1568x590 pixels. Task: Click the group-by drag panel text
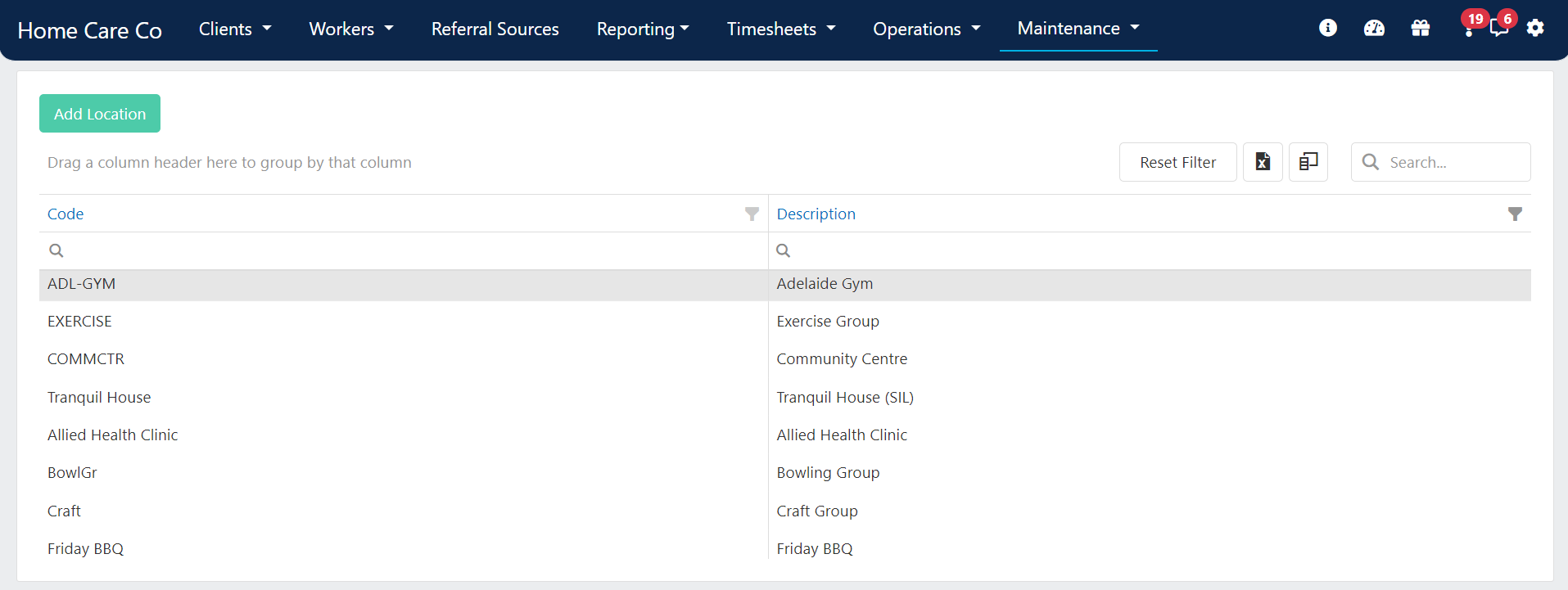click(x=229, y=162)
